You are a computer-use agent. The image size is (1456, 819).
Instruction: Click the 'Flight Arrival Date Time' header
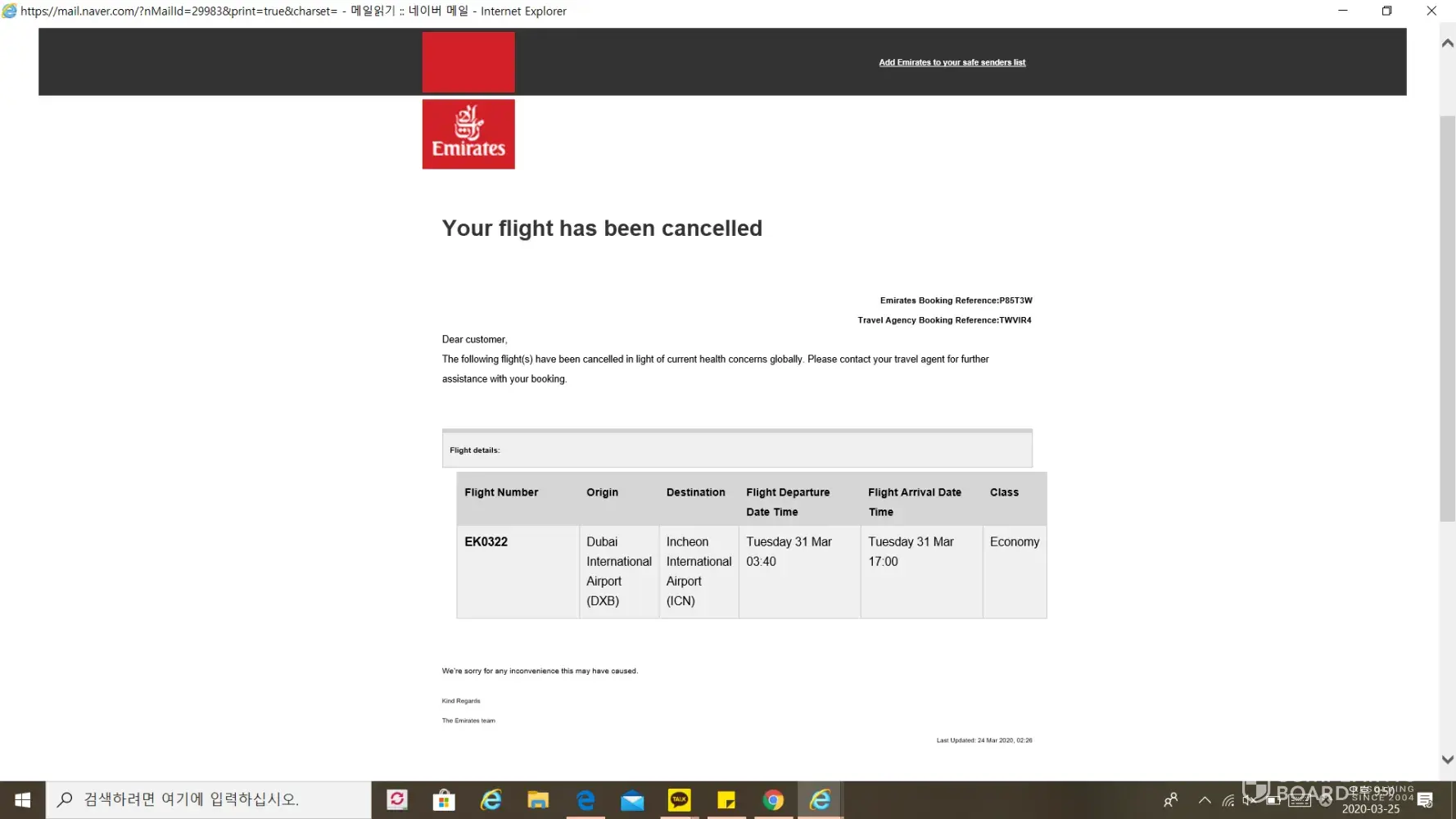[x=915, y=502]
